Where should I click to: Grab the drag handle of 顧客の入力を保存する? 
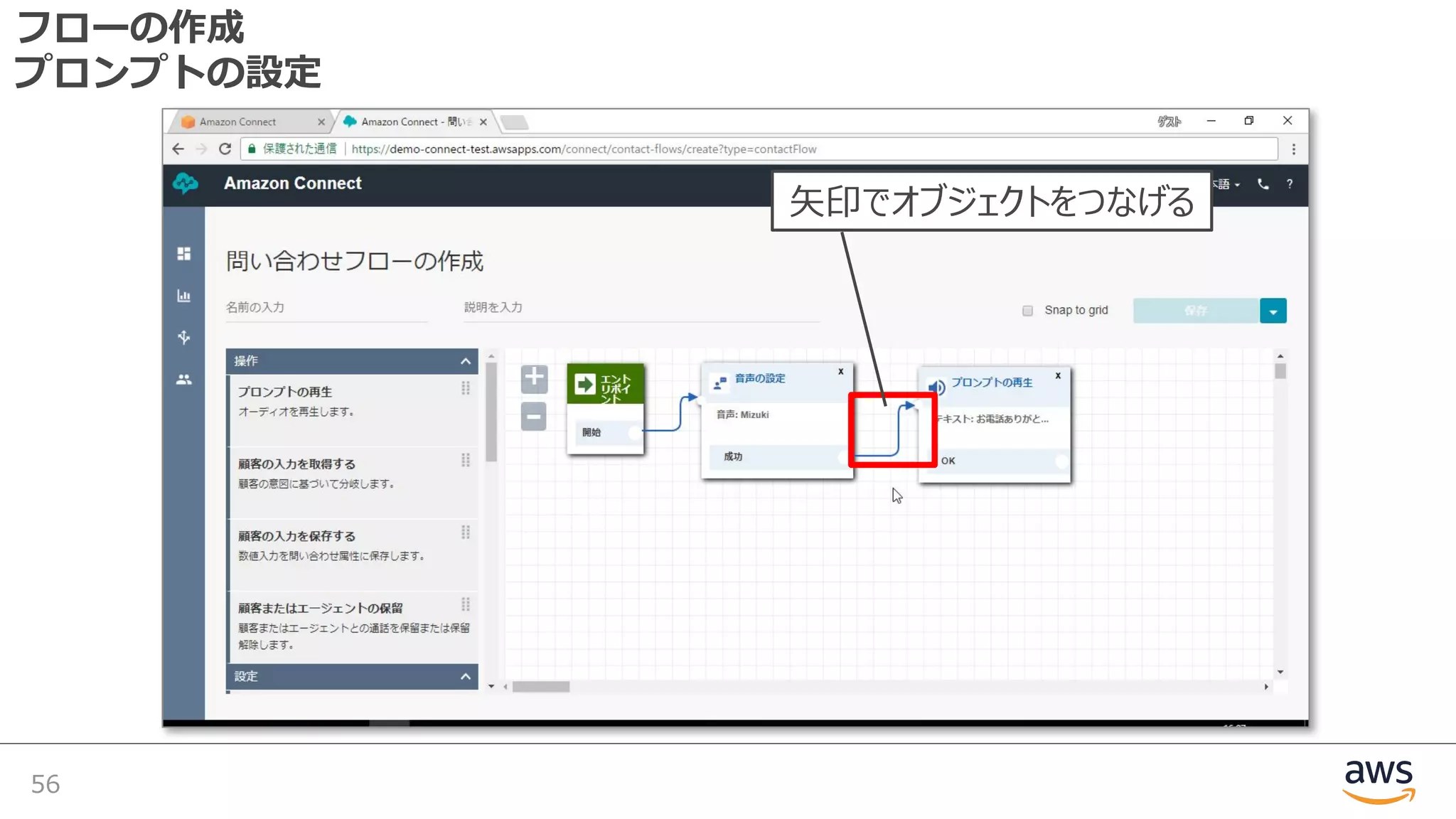click(x=466, y=532)
